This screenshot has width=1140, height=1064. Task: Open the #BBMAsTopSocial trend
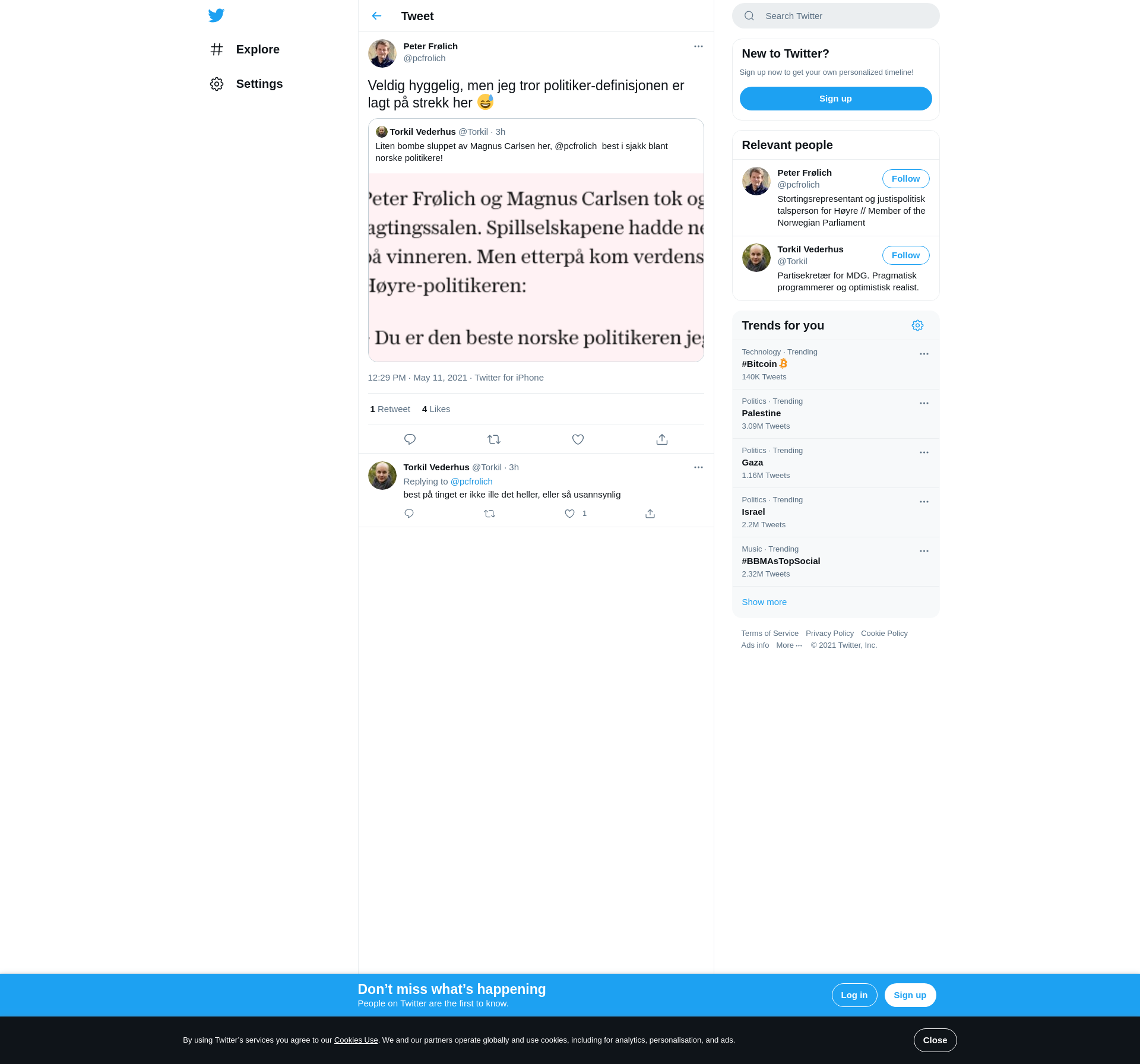point(836,562)
